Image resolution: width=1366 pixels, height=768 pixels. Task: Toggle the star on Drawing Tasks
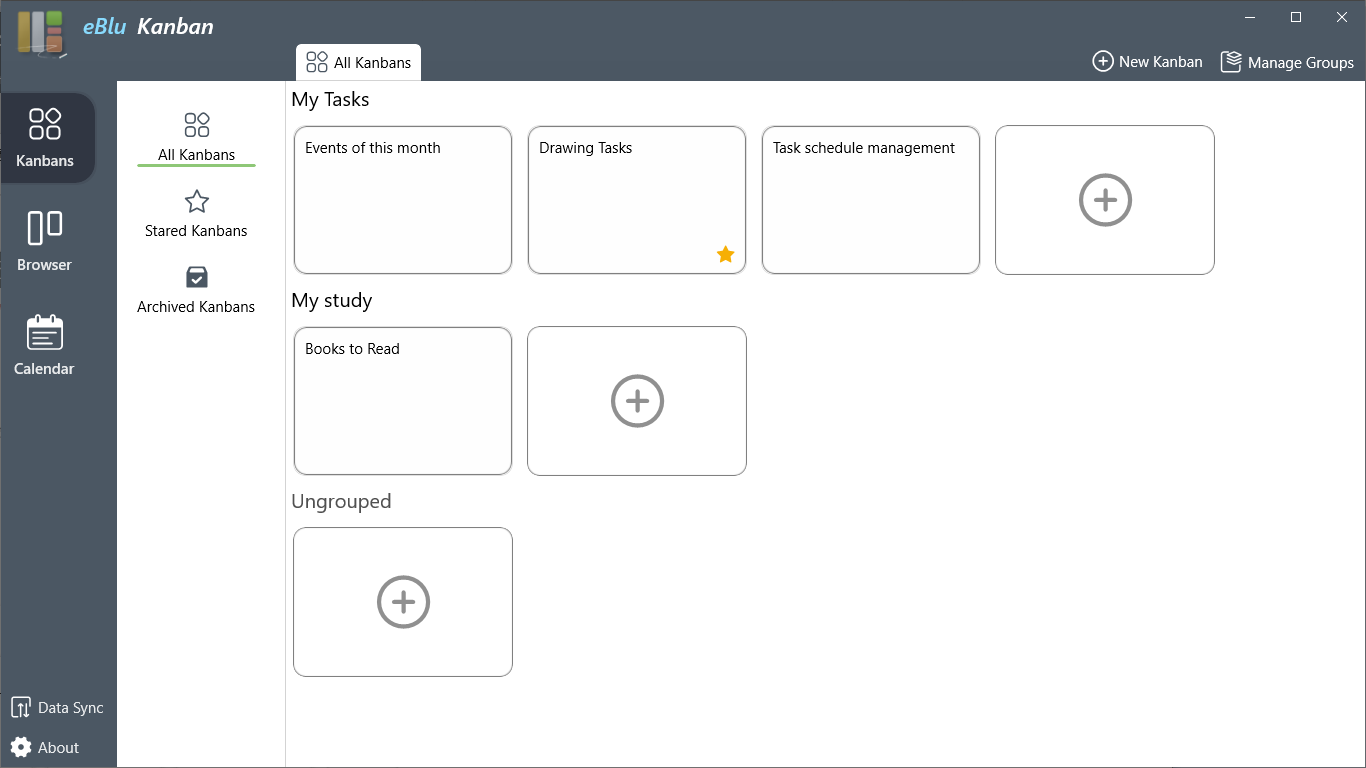click(x=725, y=255)
